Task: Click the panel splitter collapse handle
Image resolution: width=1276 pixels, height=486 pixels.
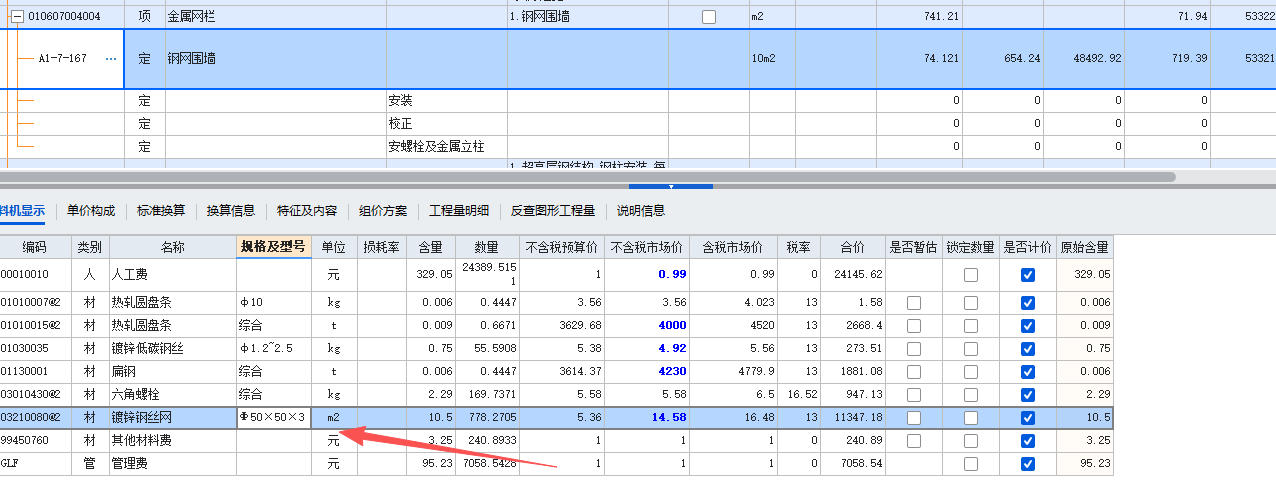Action: click(x=670, y=186)
